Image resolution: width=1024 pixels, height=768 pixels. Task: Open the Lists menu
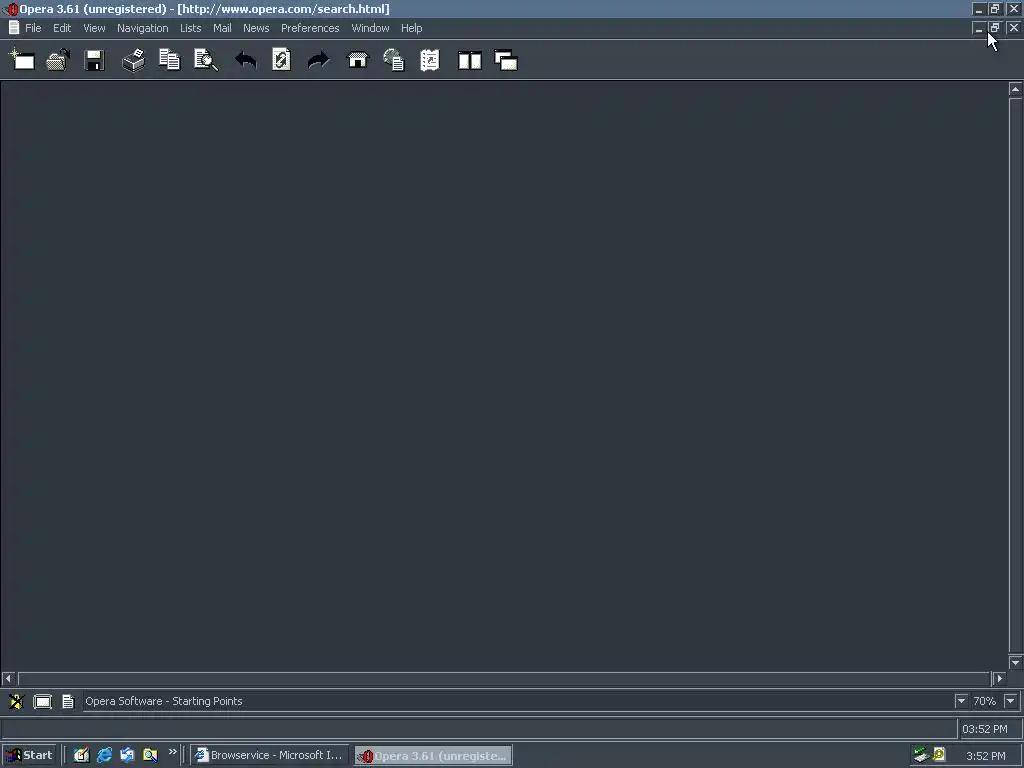click(x=191, y=28)
